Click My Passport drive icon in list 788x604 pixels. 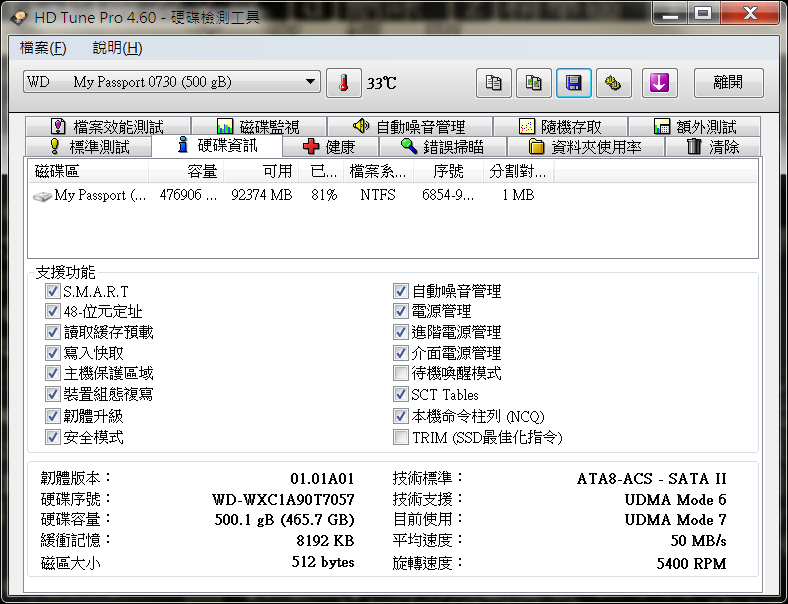[x=42, y=196]
